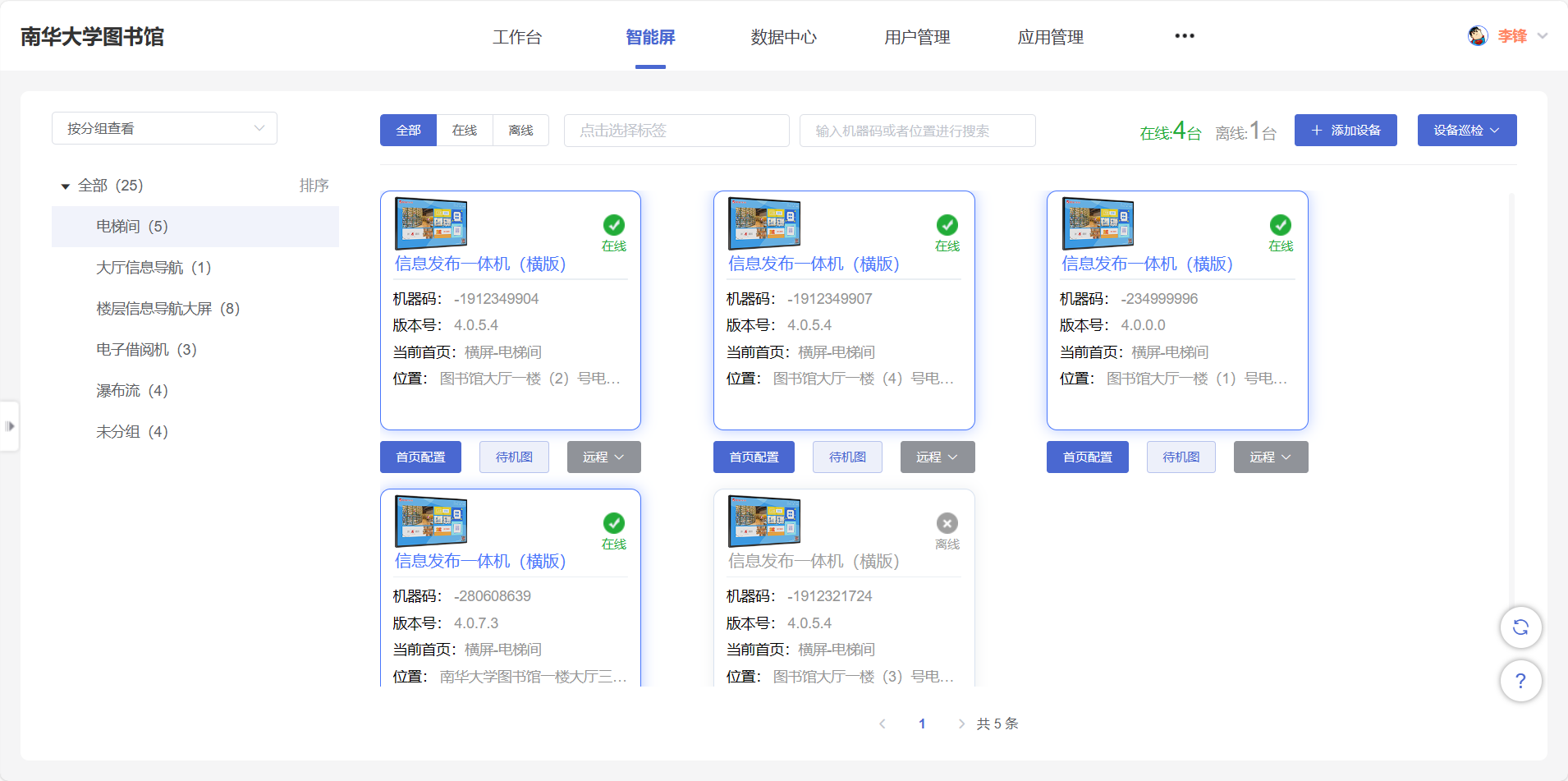1568x781 pixels.
Task: Focus the machine code search field
Action: click(917, 131)
